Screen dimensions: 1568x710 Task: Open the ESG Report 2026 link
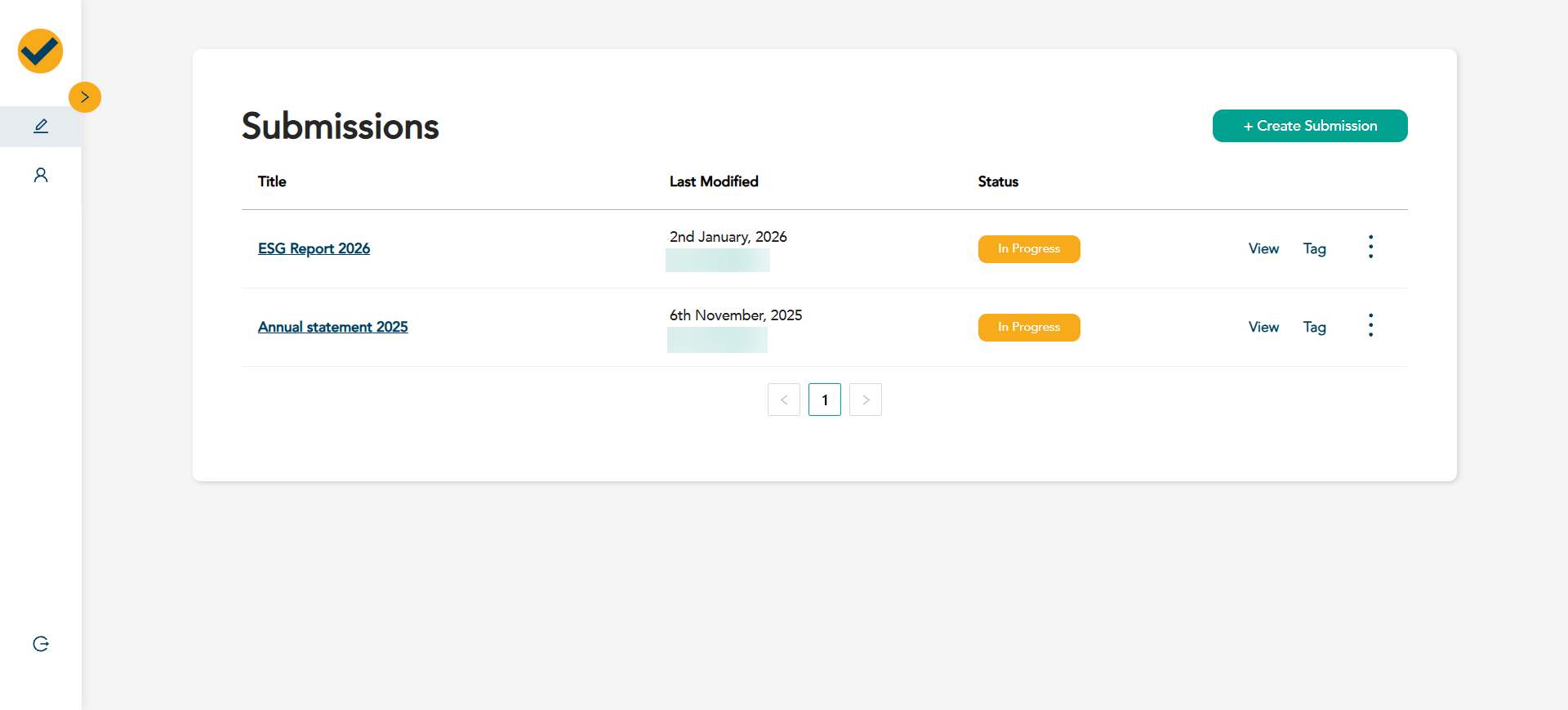[x=314, y=248]
